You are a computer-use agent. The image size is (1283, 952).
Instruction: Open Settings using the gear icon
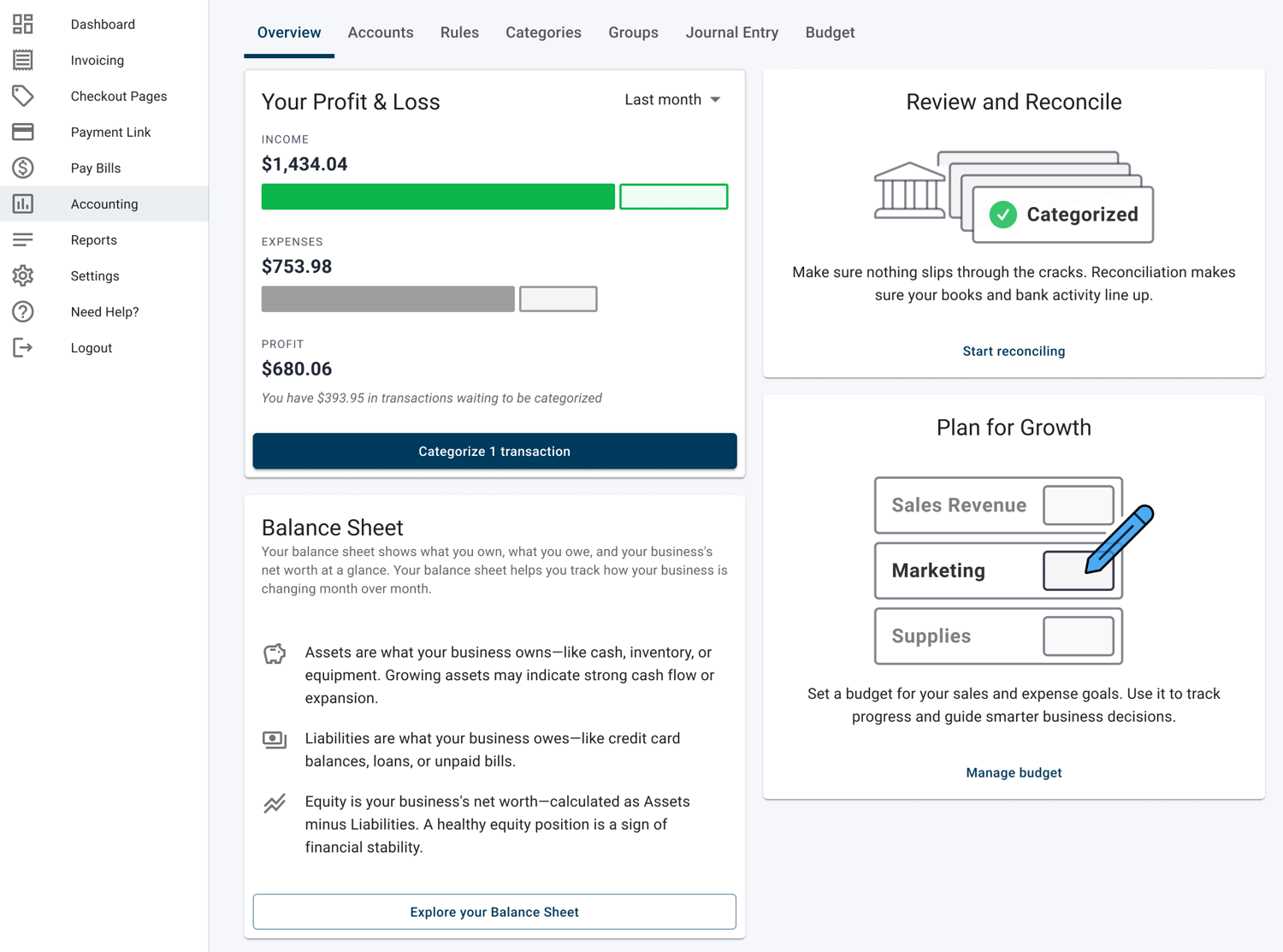tap(23, 275)
